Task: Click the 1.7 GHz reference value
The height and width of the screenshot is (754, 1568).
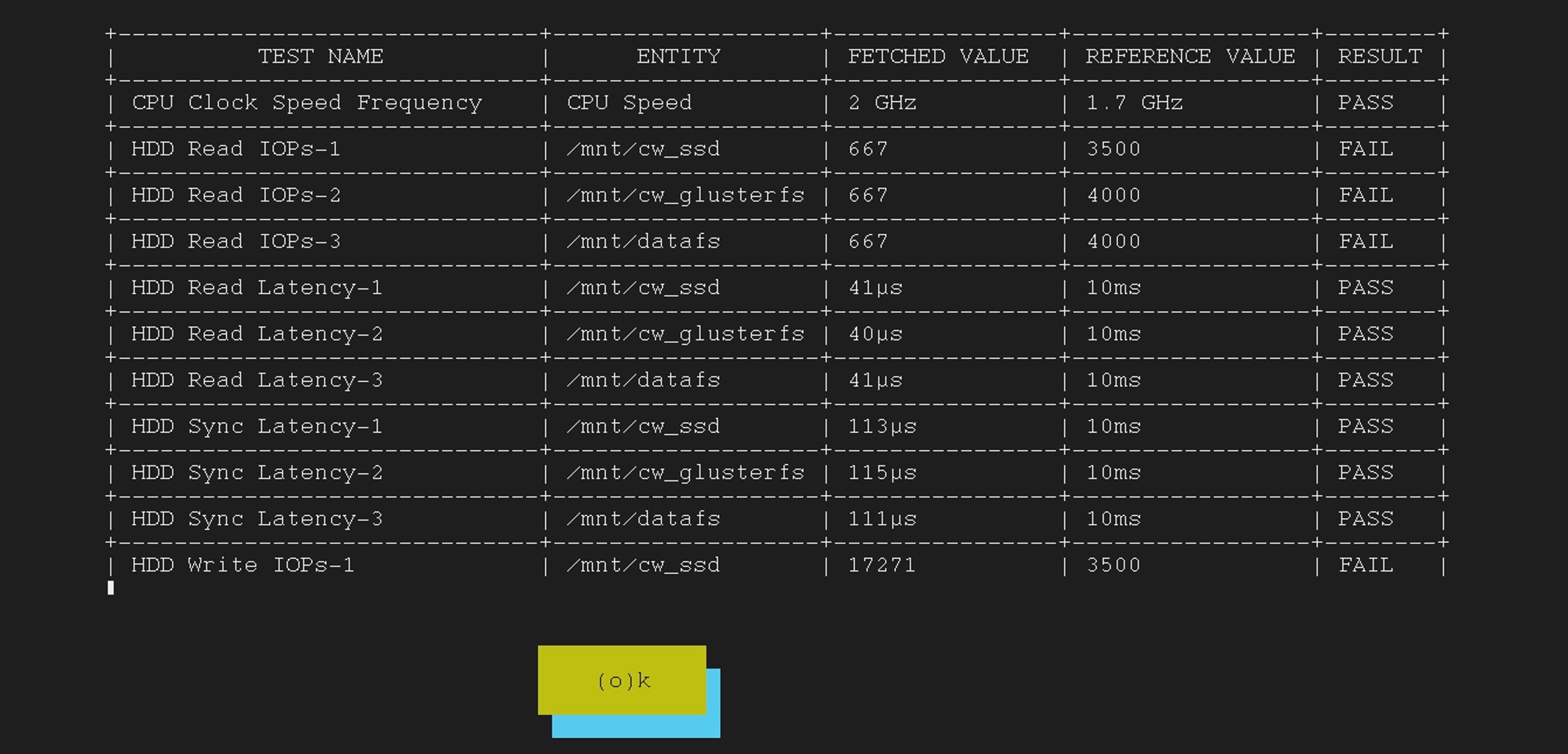Action: (x=1133, y=103)
